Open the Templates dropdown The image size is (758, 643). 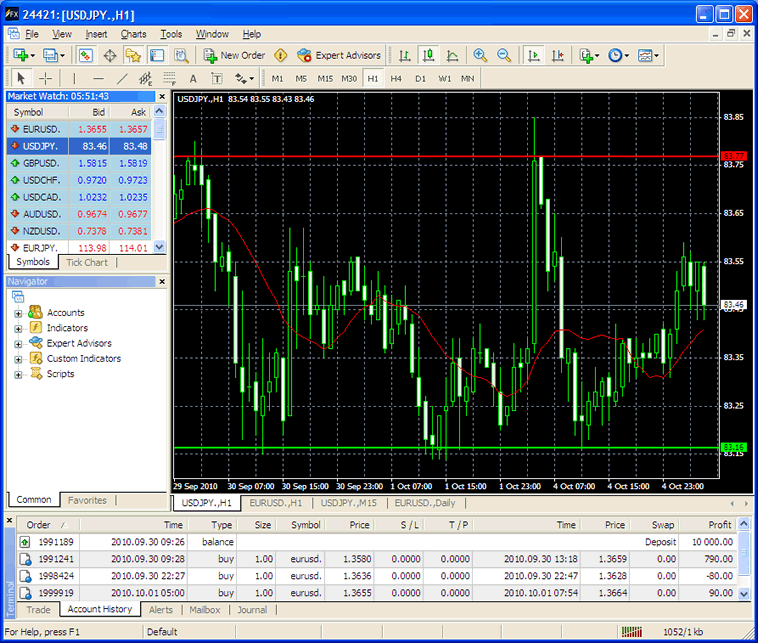tap(648, 56)
